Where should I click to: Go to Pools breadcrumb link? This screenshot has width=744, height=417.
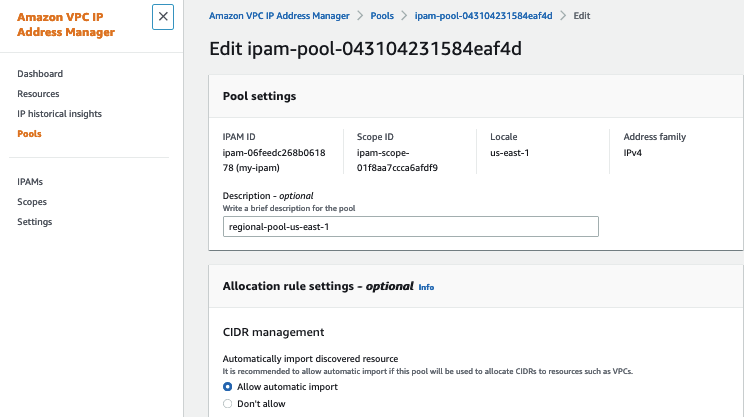click(382, 16)
